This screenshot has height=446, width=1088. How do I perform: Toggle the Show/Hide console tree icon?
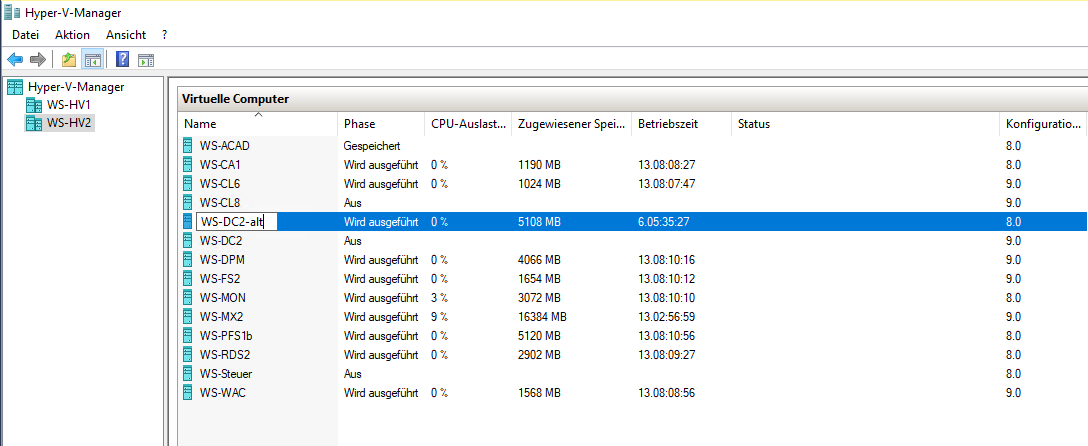(92, 60)
